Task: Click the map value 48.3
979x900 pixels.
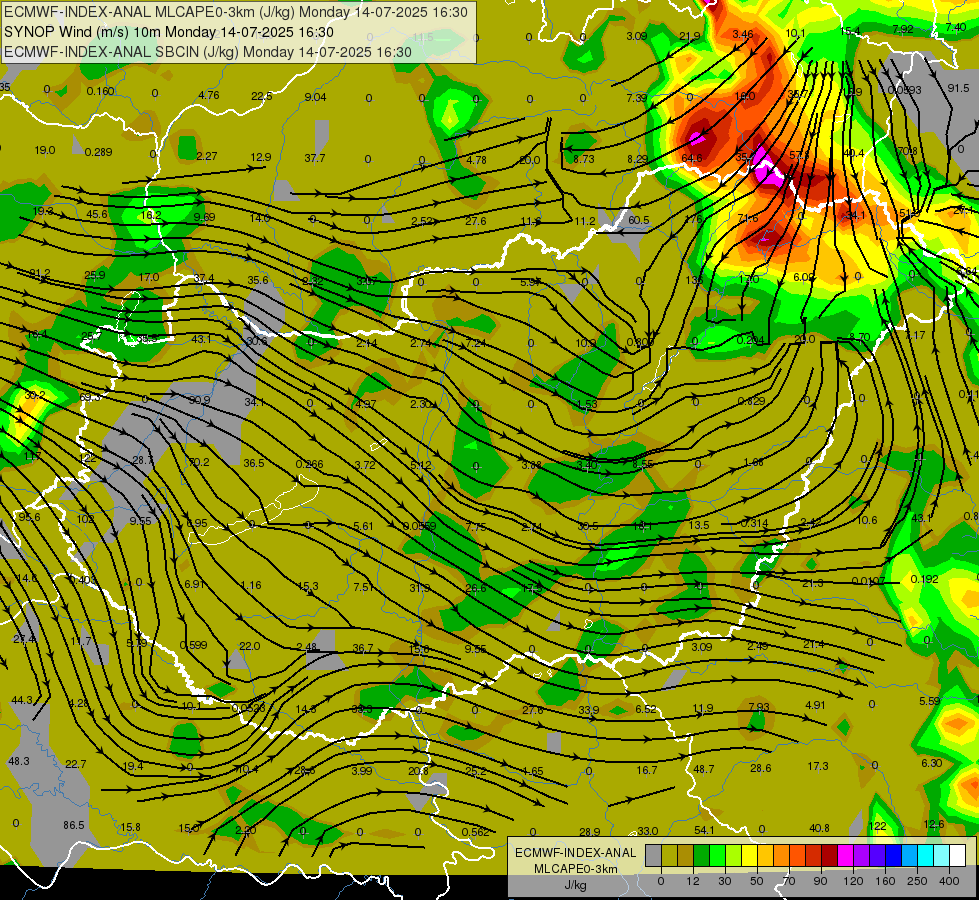Action: [x=19, y=761]
